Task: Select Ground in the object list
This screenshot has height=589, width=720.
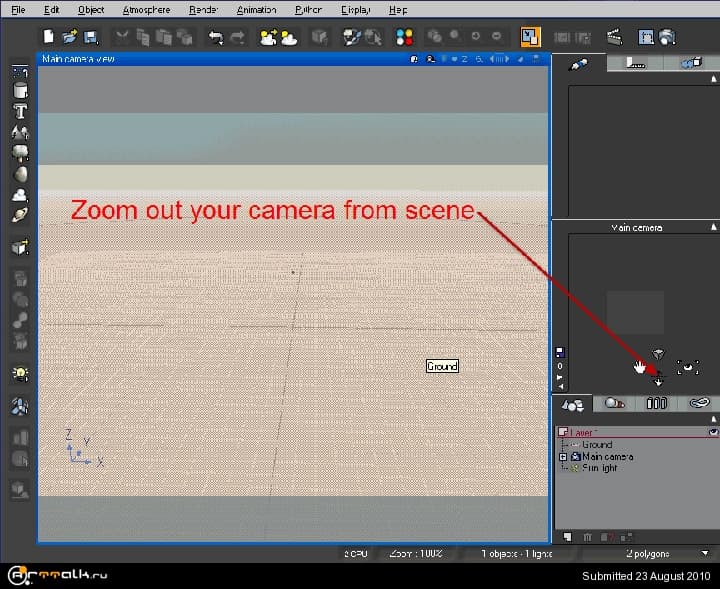Action: [597, 445]
